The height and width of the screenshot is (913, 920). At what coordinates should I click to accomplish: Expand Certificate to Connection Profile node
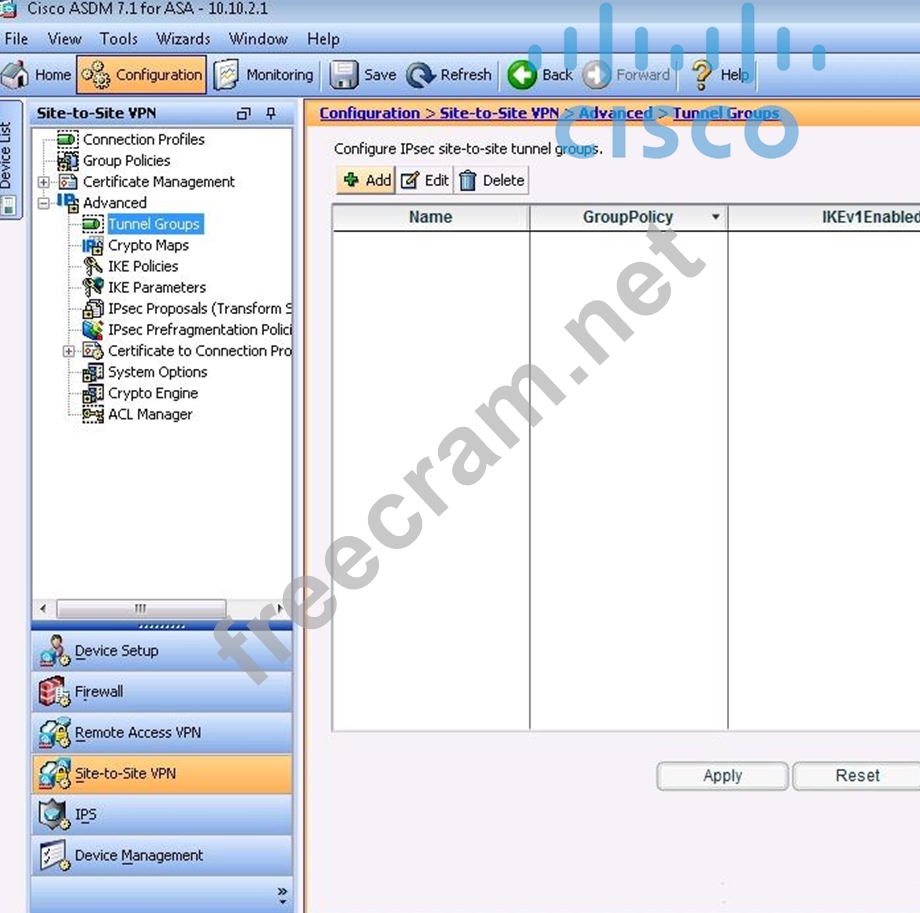[68, 351]
